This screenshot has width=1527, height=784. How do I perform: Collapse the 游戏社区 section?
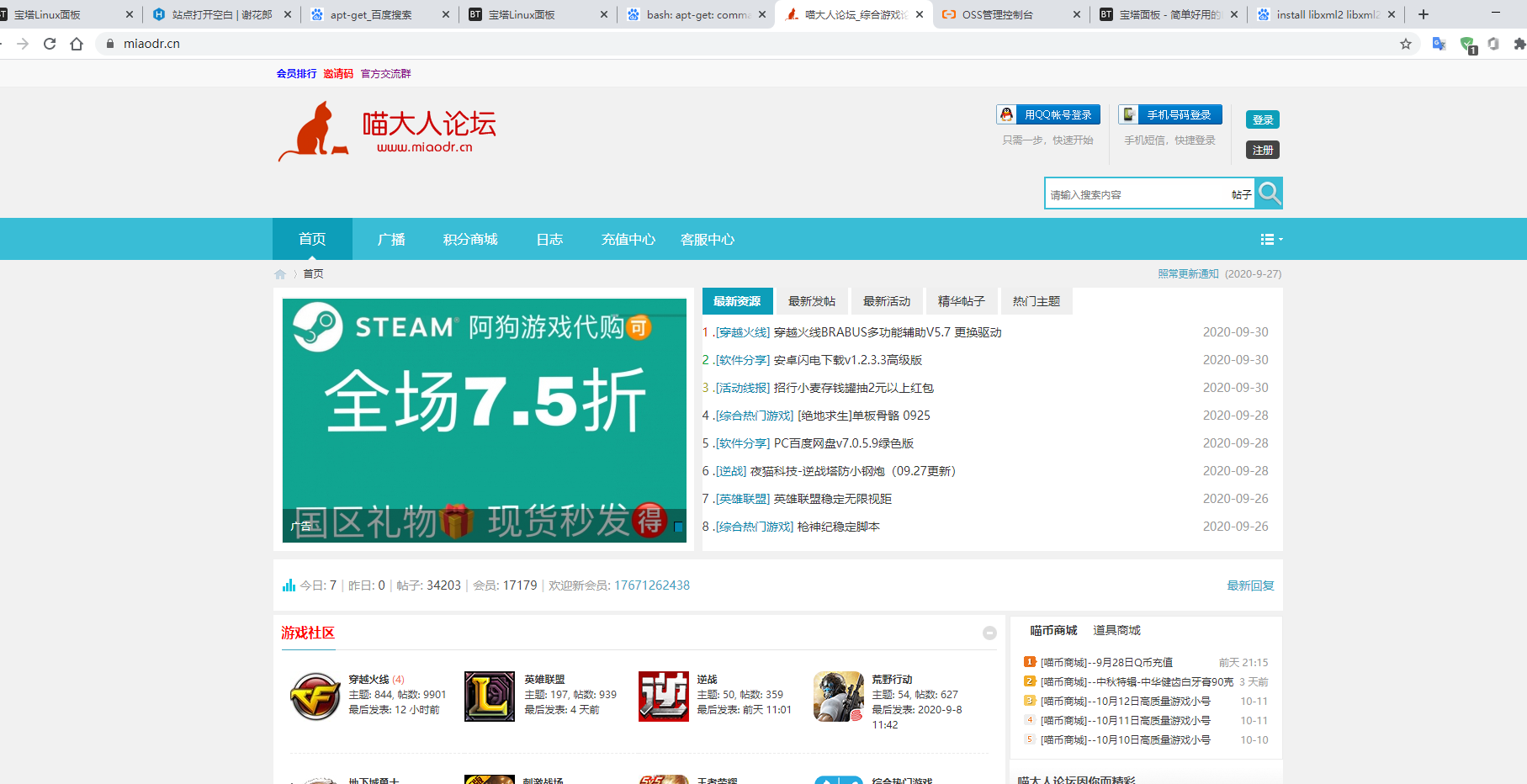tap(989, 633)
